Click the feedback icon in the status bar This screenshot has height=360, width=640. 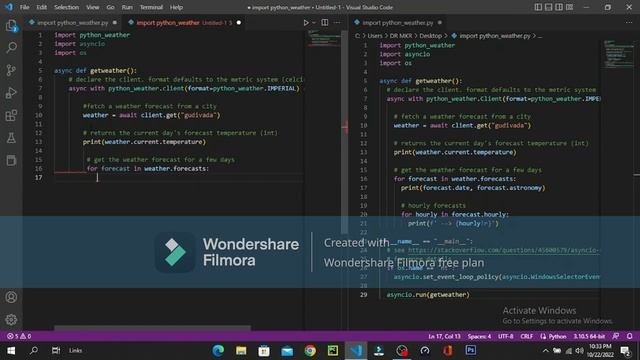[x=616, y=336]
